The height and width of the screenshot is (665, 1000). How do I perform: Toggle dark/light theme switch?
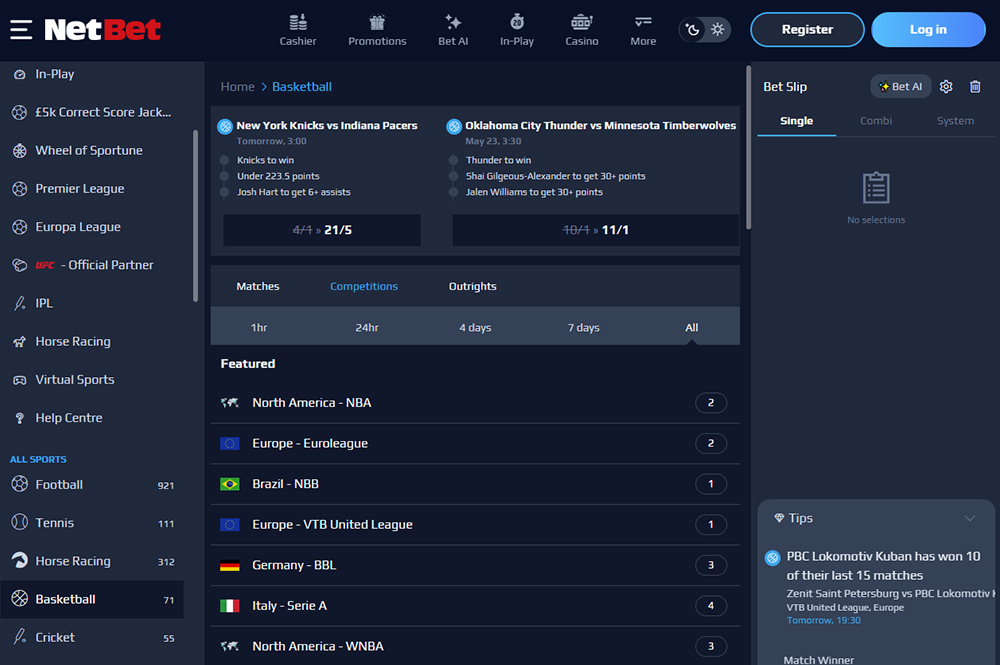point(705,29)
